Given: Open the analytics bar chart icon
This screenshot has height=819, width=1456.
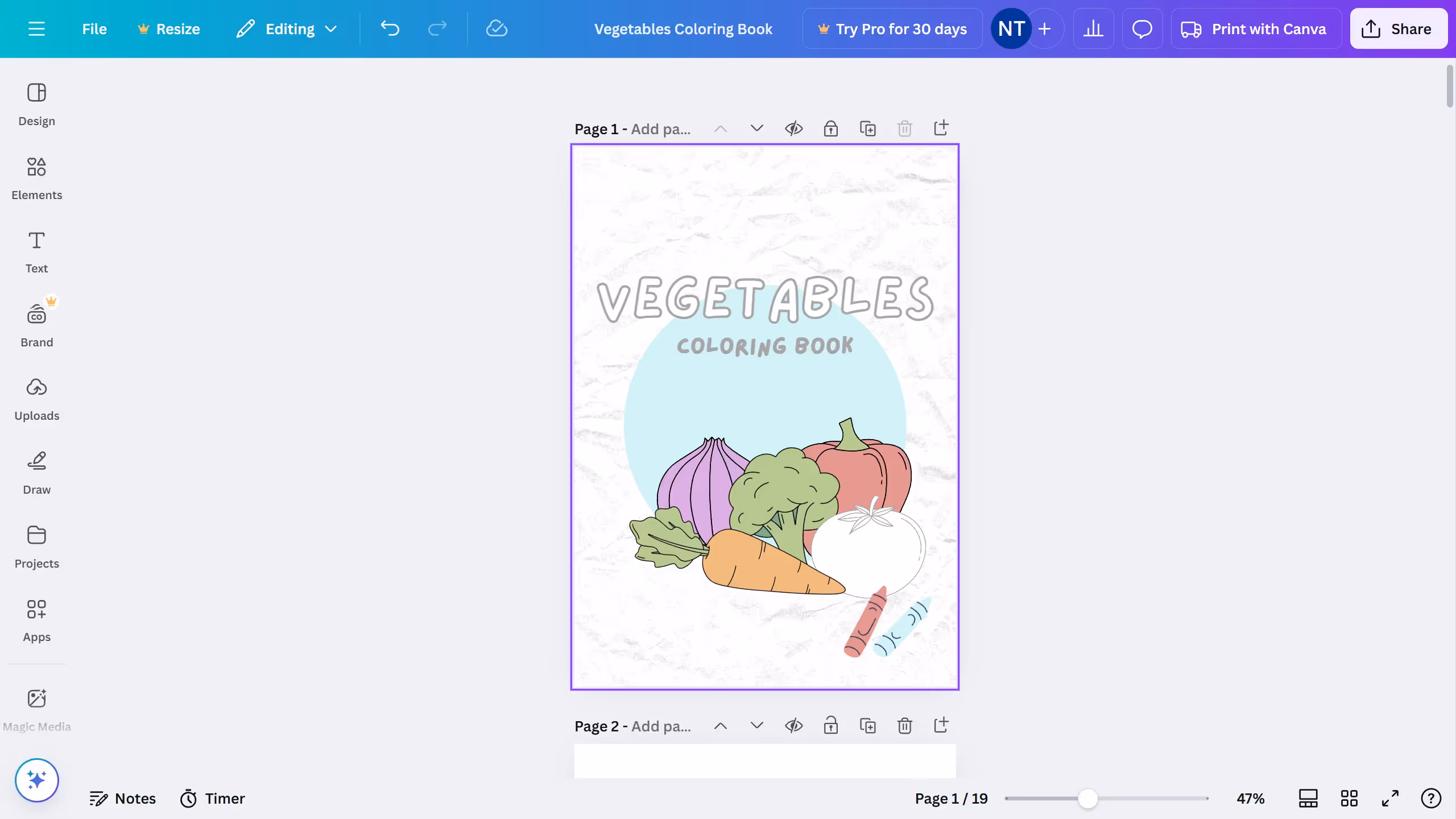Looking at the screenshot, I should [x=1093, y=28].
